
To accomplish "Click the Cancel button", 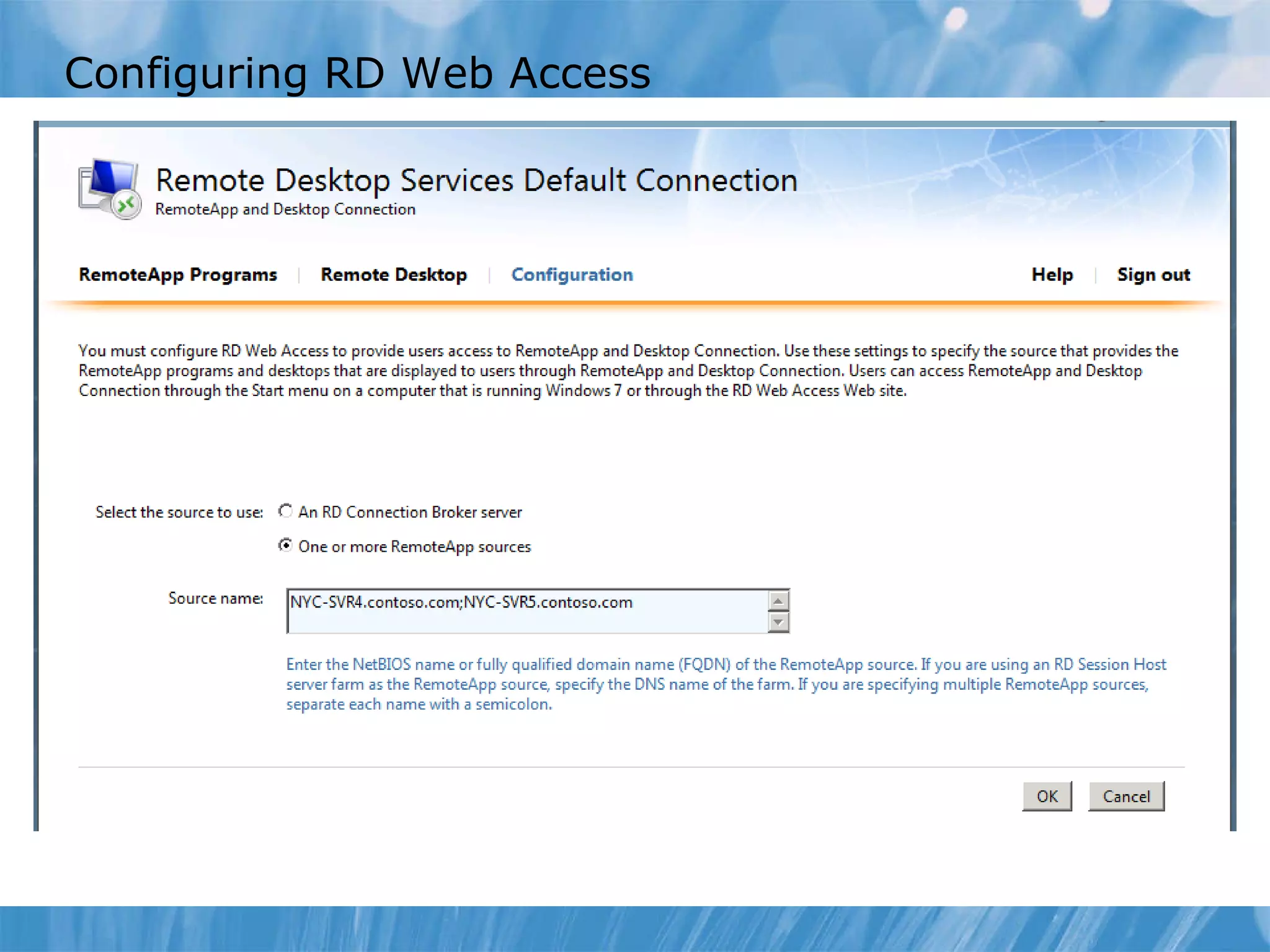I will click(x=1126, y=796).
